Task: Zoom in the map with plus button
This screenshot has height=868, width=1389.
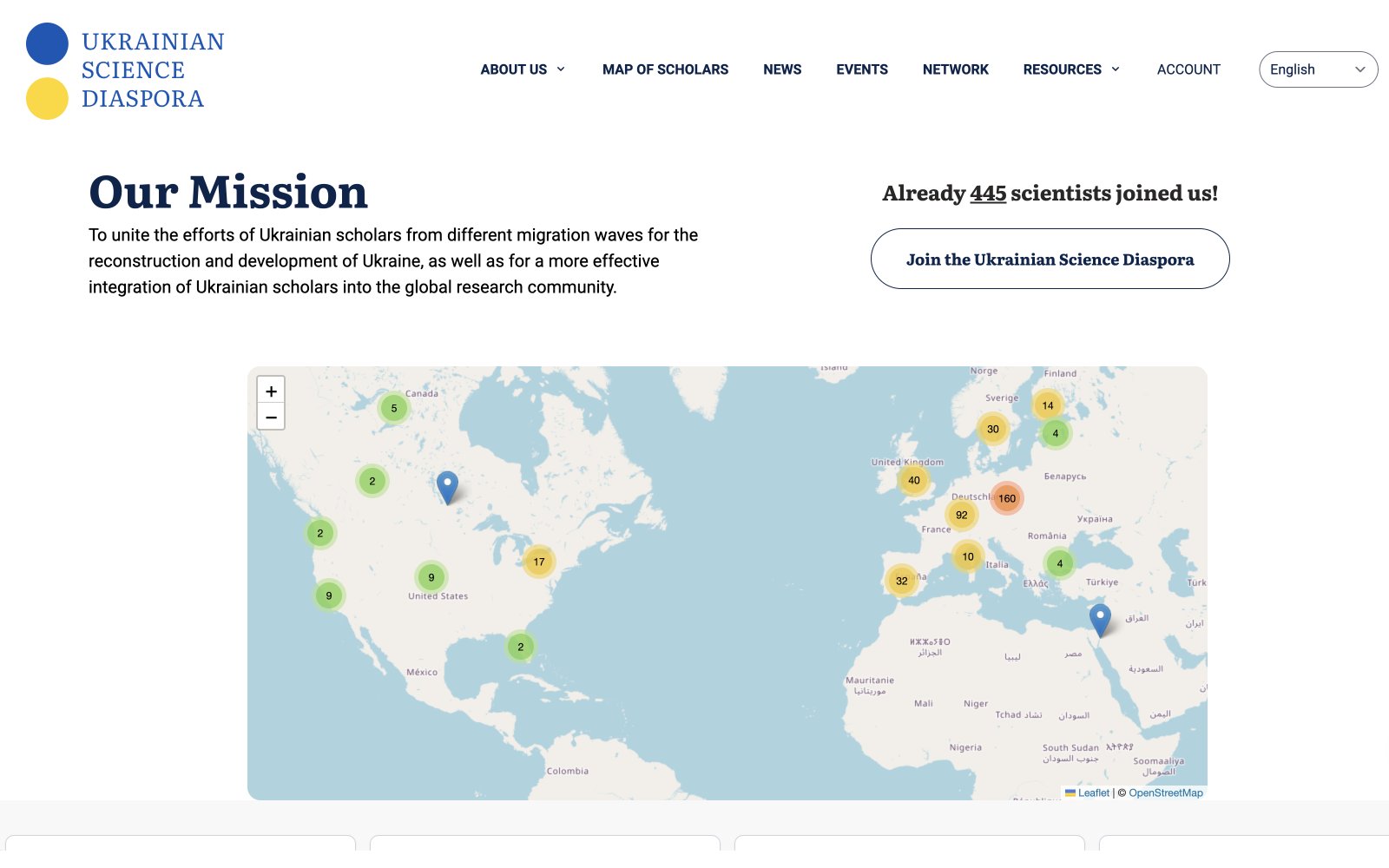Action: (271, 391)
